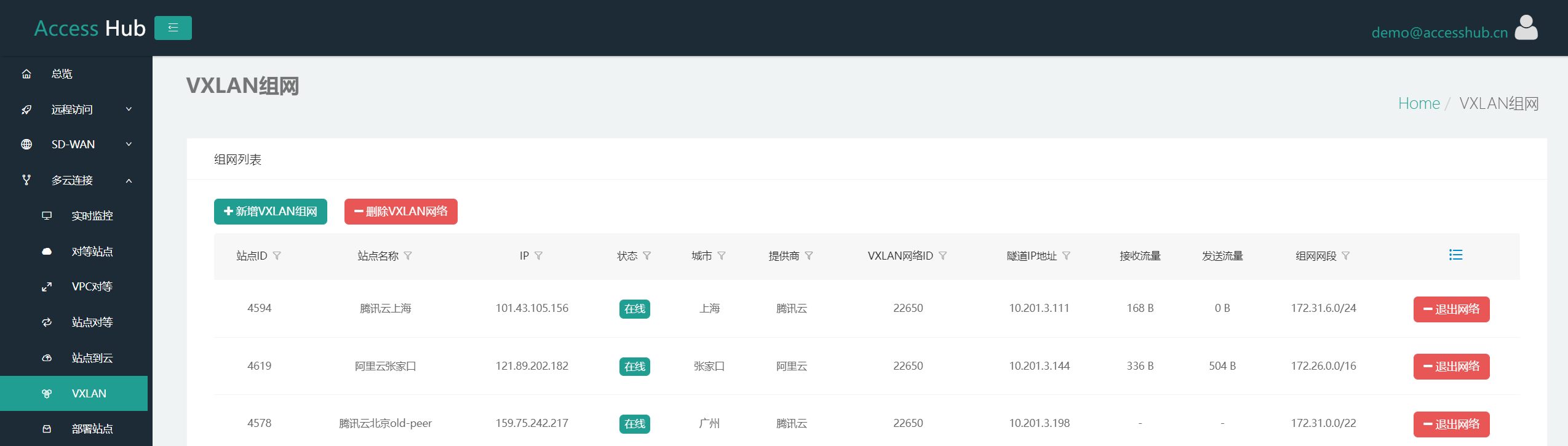Screen dimensions: 1568x446
Task: Open the IP column filter
Action: pyautogui.click(x=538, y=256)
